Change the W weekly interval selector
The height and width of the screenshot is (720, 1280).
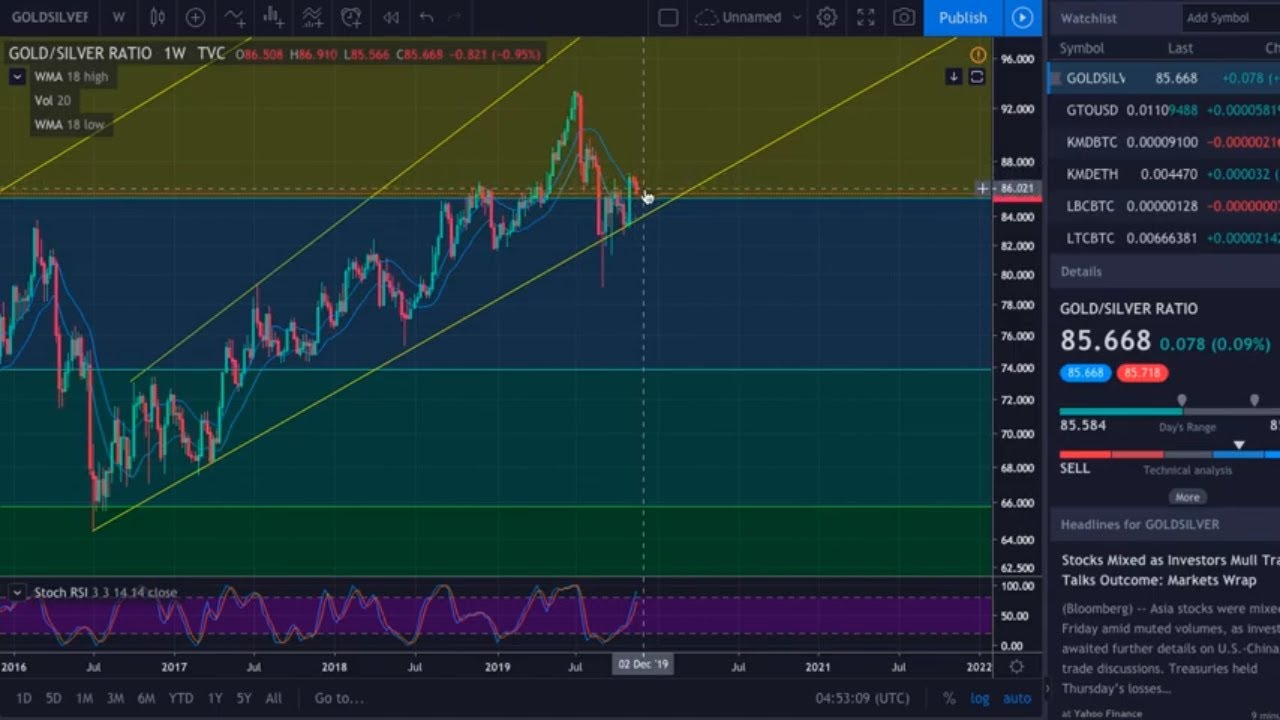119,17
